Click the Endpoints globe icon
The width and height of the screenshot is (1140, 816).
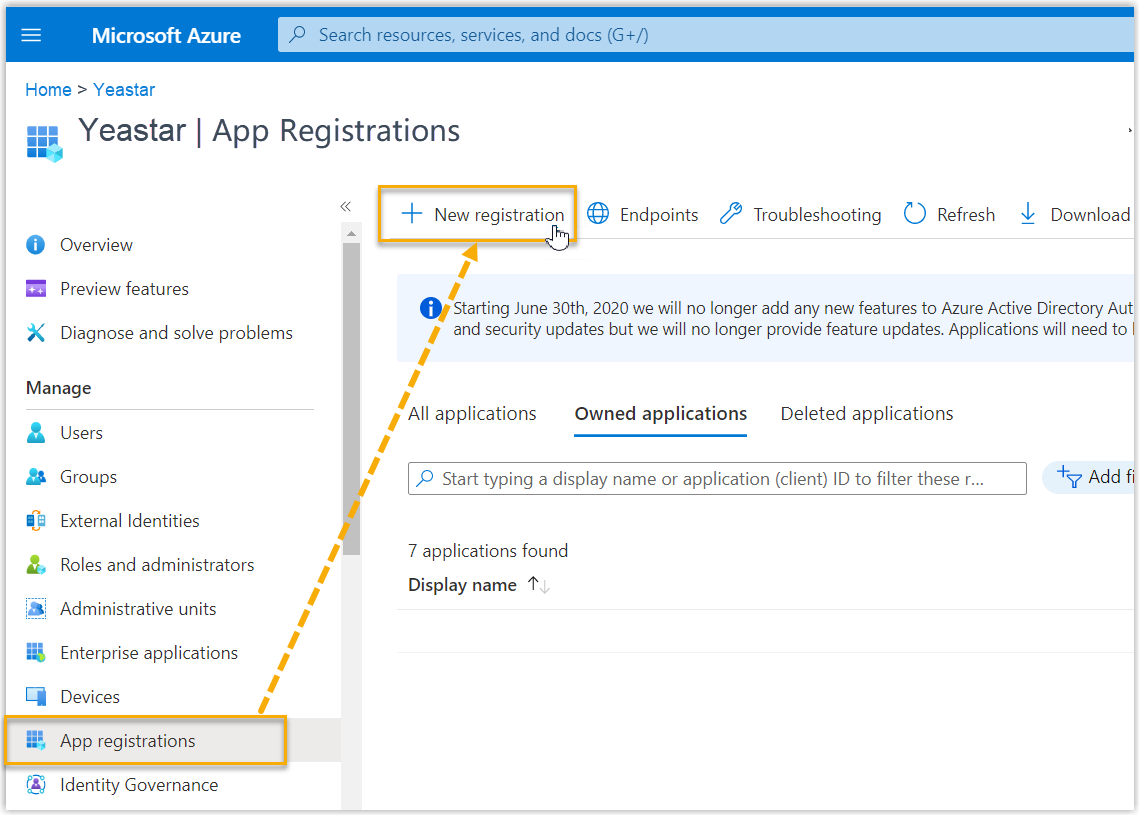pyautogui.click(x=598, y=214)
